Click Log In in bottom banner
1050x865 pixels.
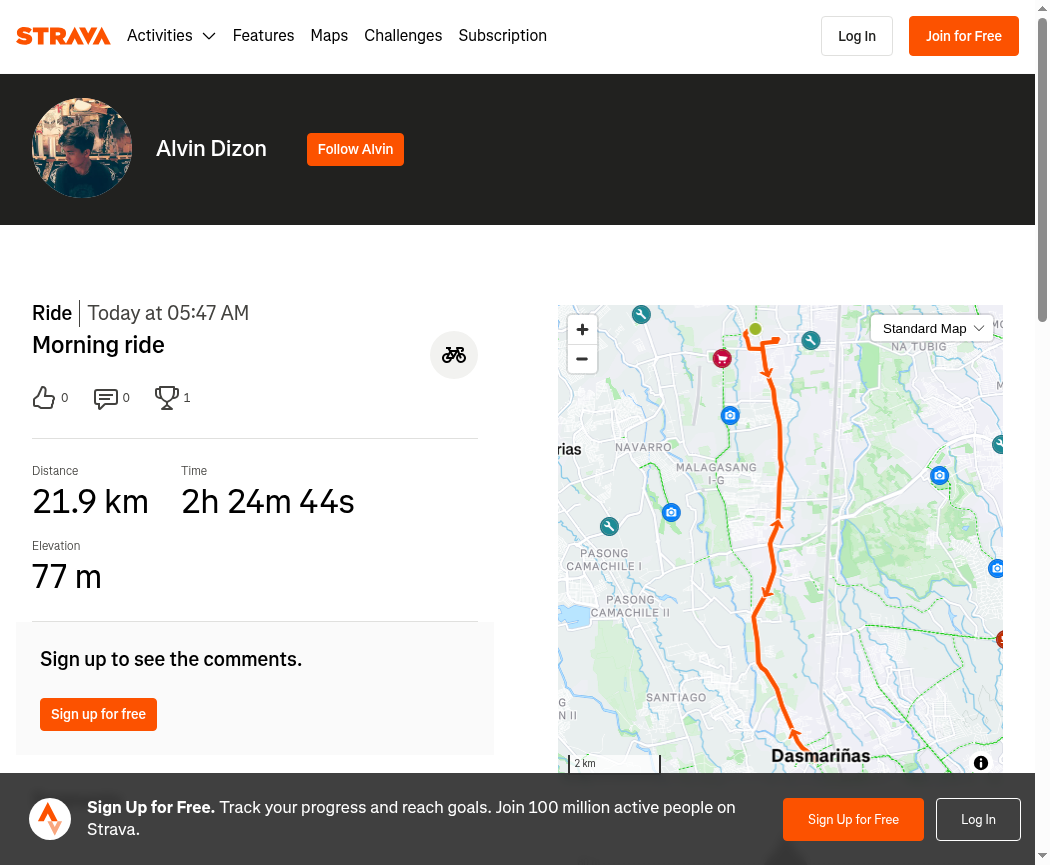pos(978,819)
